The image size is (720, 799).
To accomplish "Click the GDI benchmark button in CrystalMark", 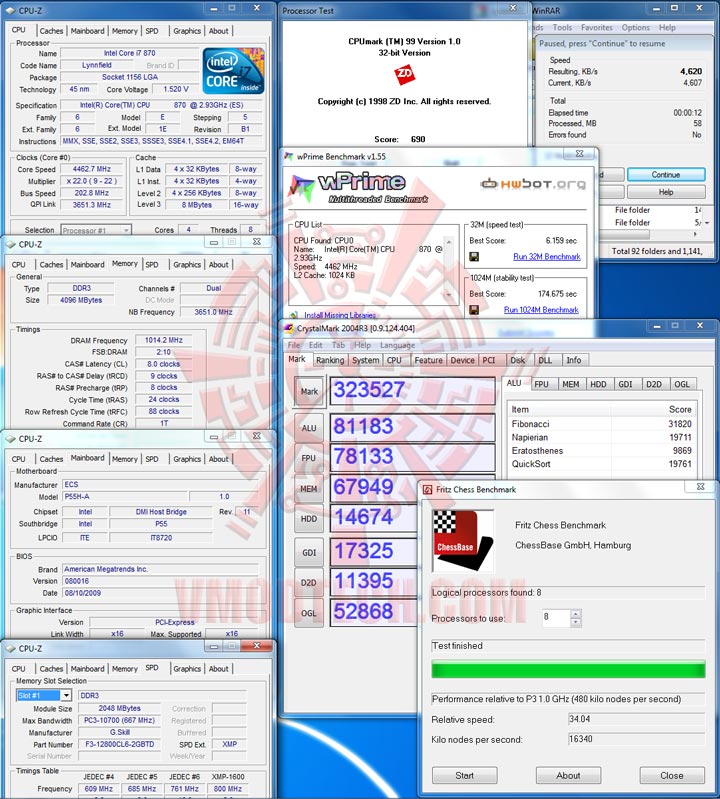I will coord(309,552).
